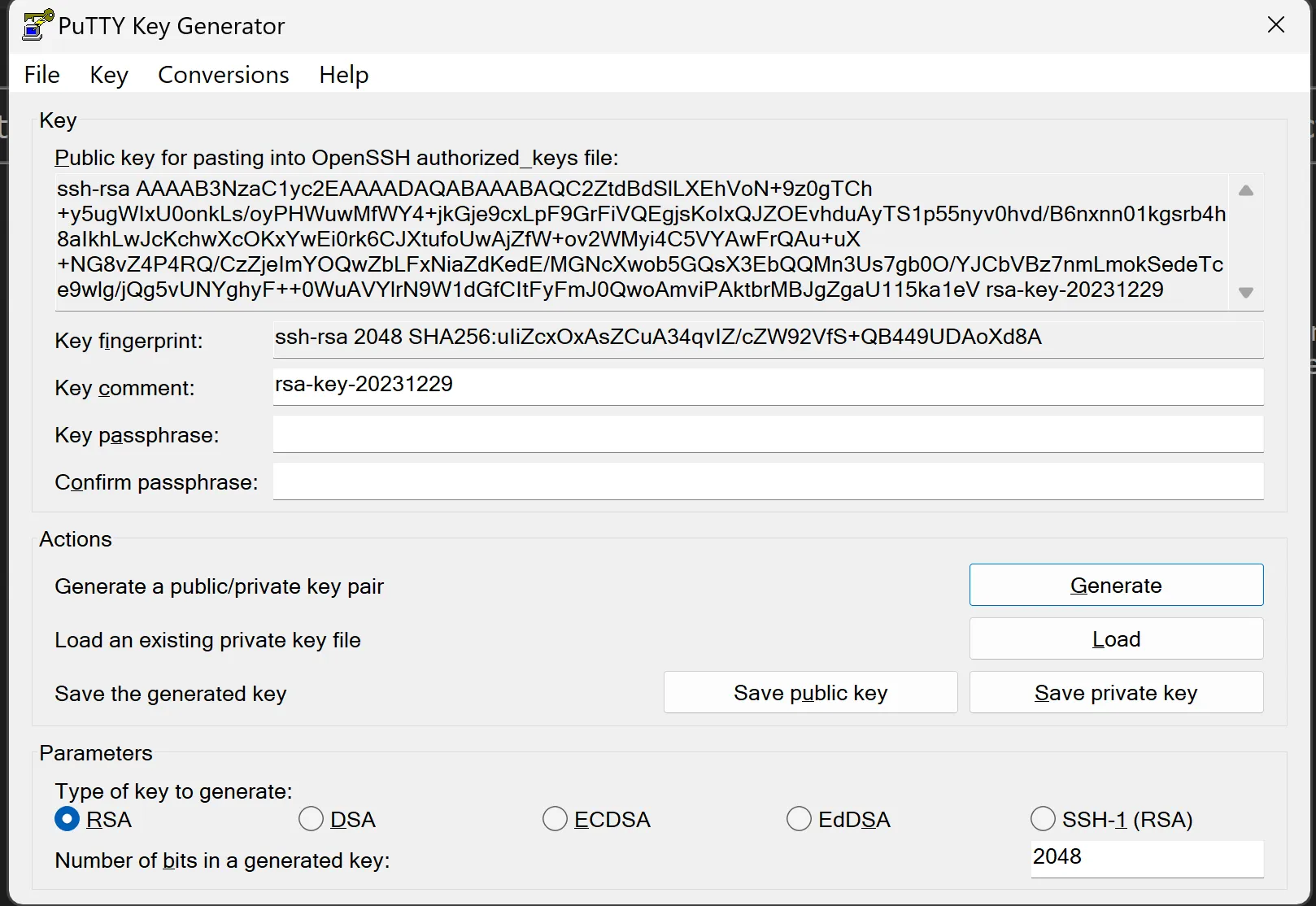Load an existing private key file
The height and width of the screenshot is (906, 1316).
1115,638
